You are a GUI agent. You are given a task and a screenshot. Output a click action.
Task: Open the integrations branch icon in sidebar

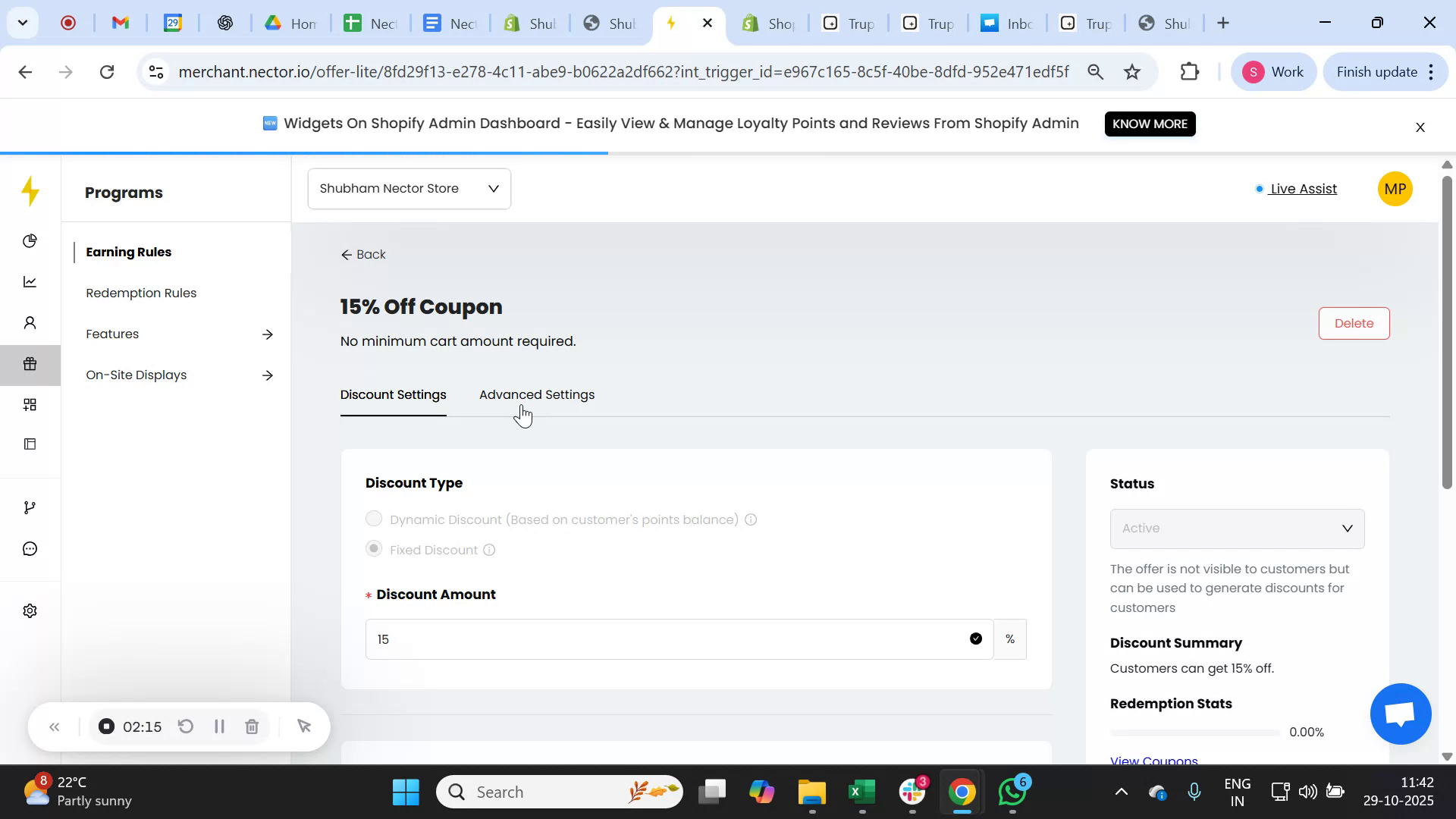click(x=30, y=507)
